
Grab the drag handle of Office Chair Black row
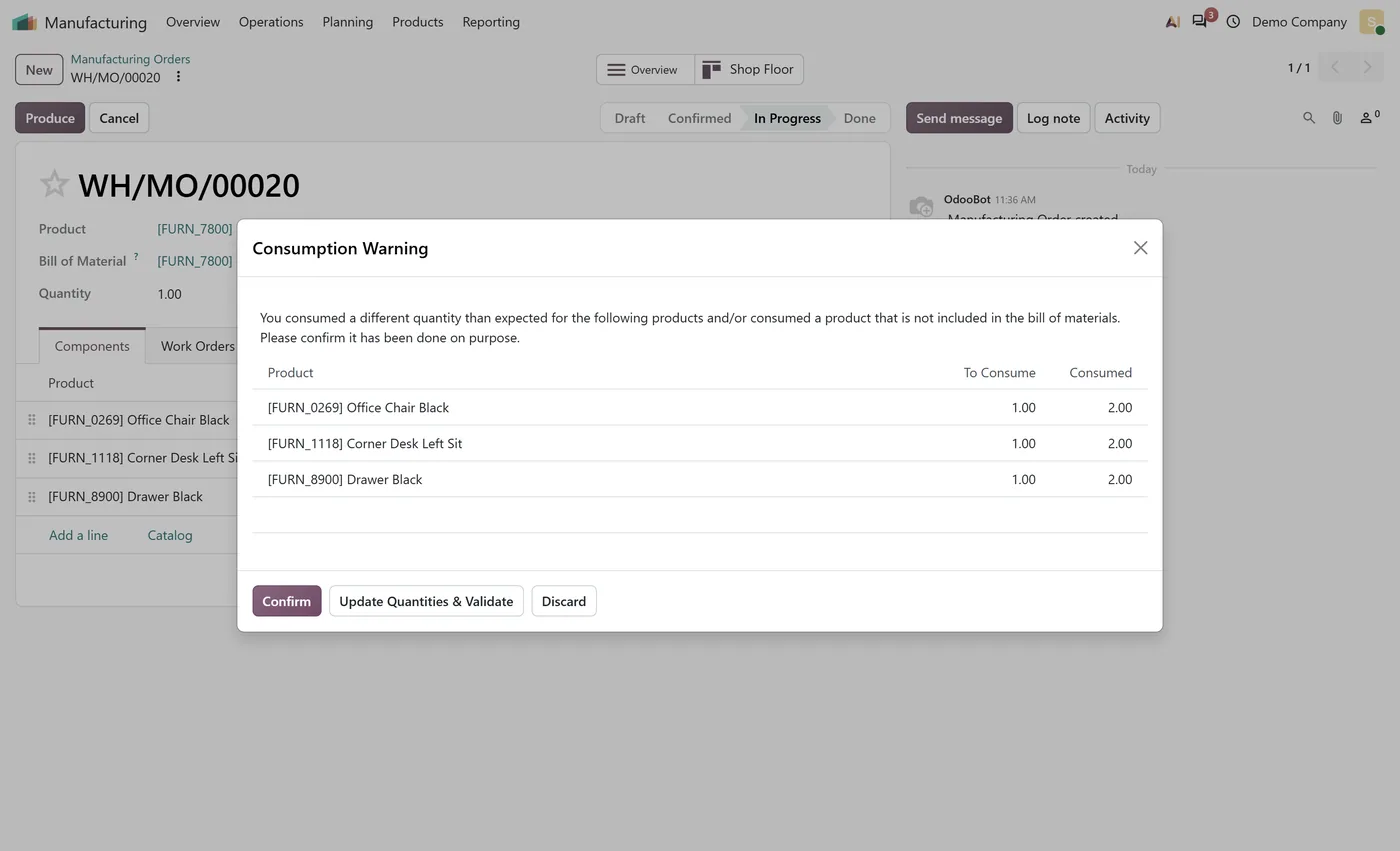pos(32,420)
